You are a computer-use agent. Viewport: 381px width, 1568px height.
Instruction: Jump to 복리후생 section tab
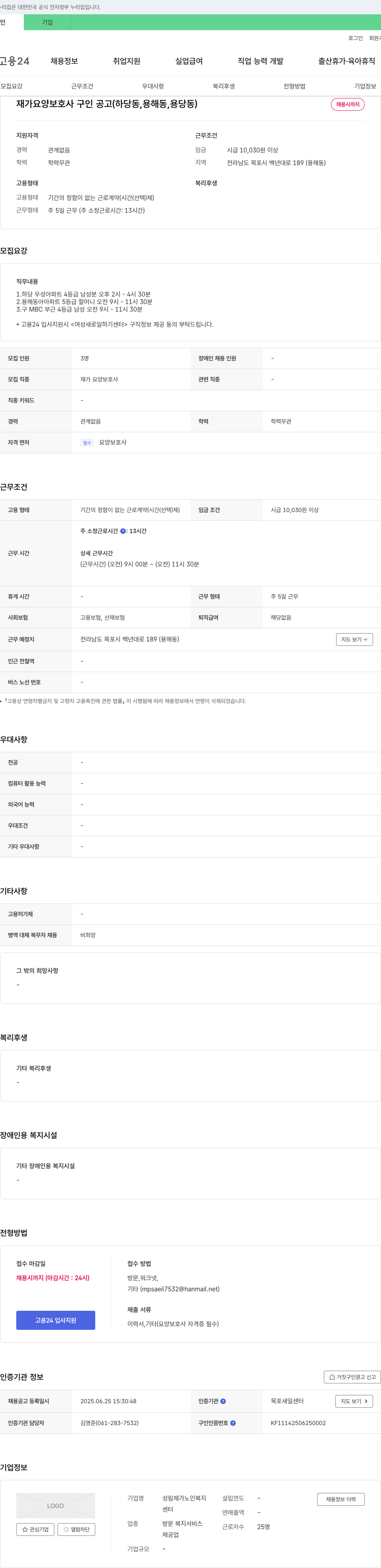[x=223, y=87]
